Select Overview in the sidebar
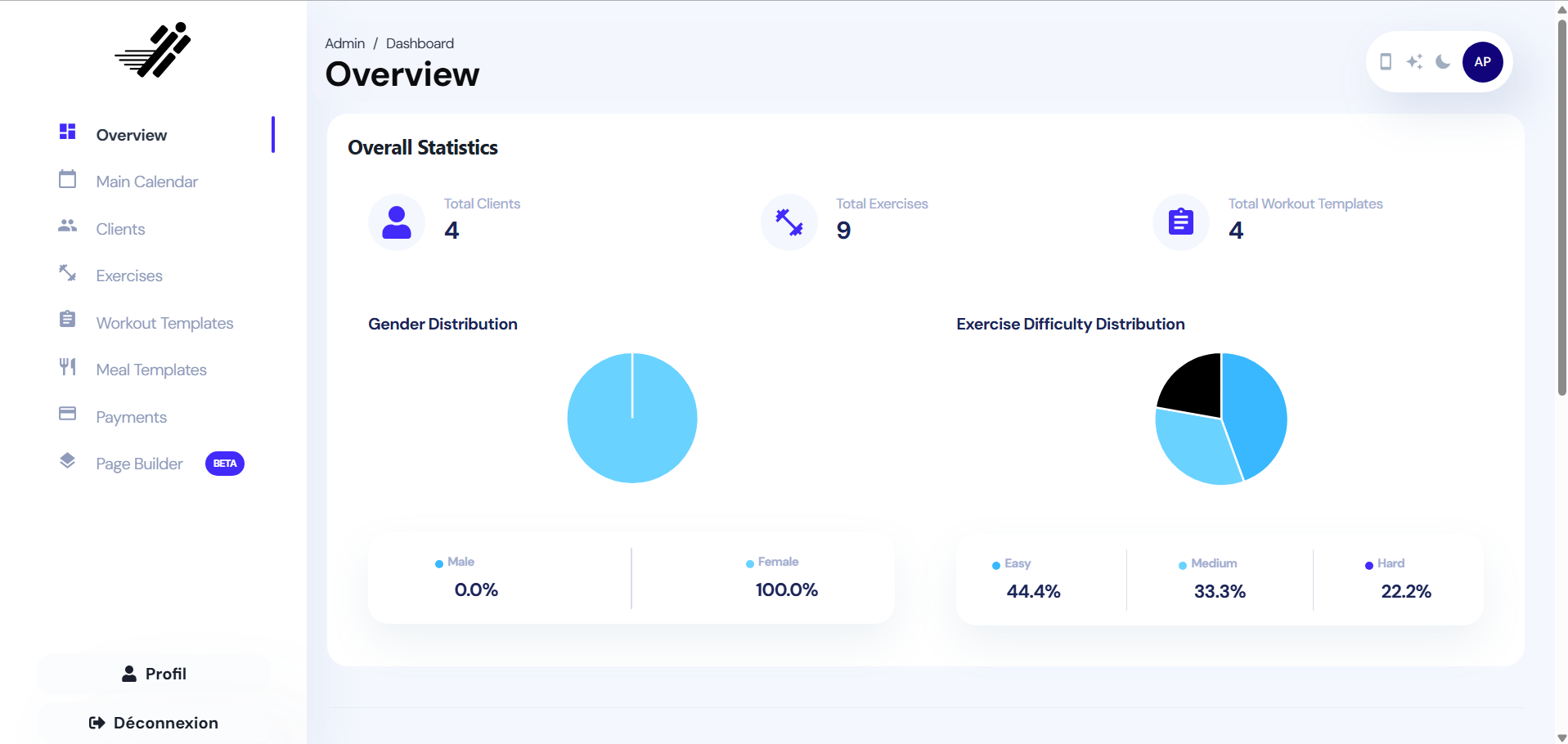Image resolution: width=1568 pixels, height=744 pixels. click(x=132, y=135)
